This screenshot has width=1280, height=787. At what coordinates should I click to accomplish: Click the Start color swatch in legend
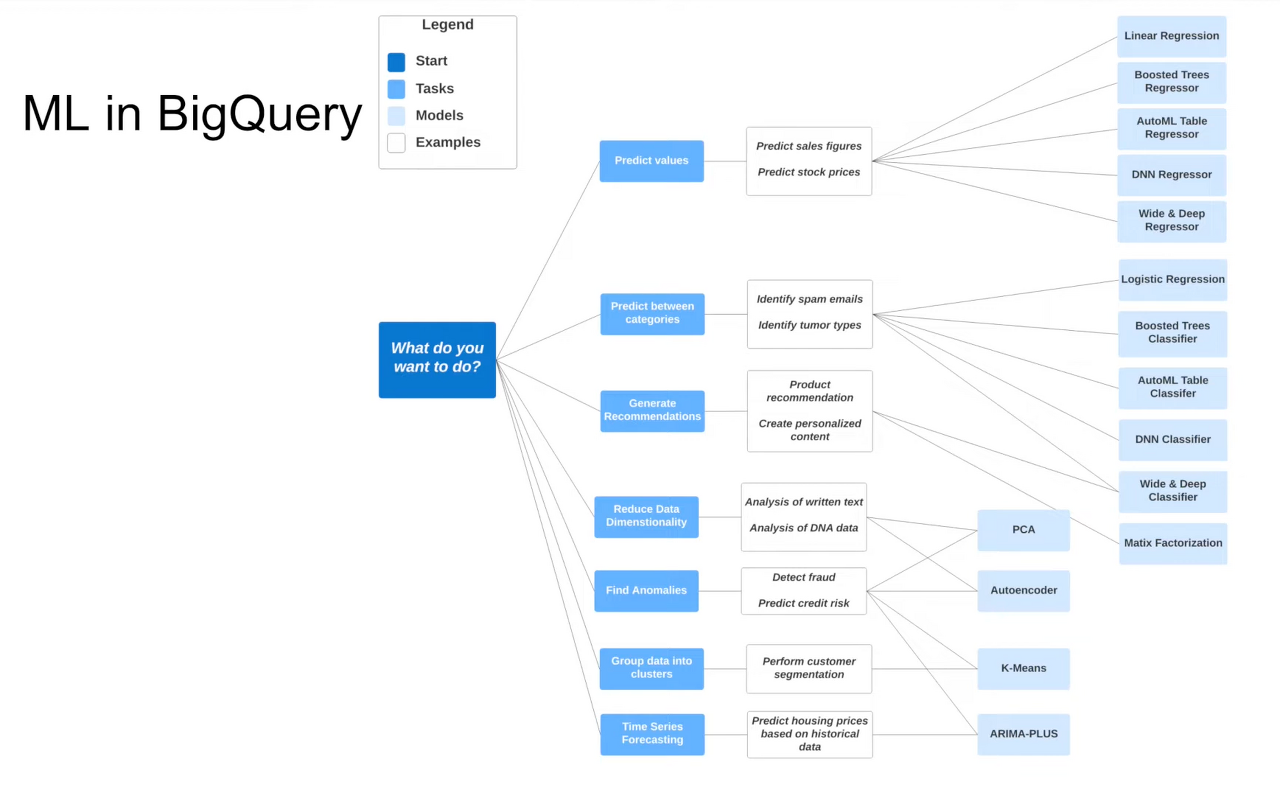pos(396,62)
